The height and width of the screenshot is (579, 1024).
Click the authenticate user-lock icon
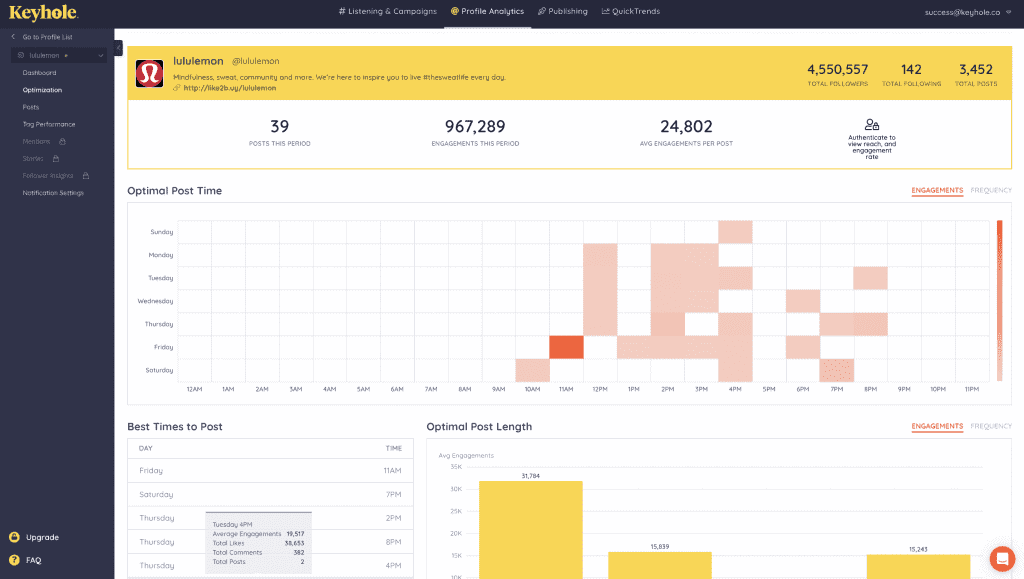872,125
